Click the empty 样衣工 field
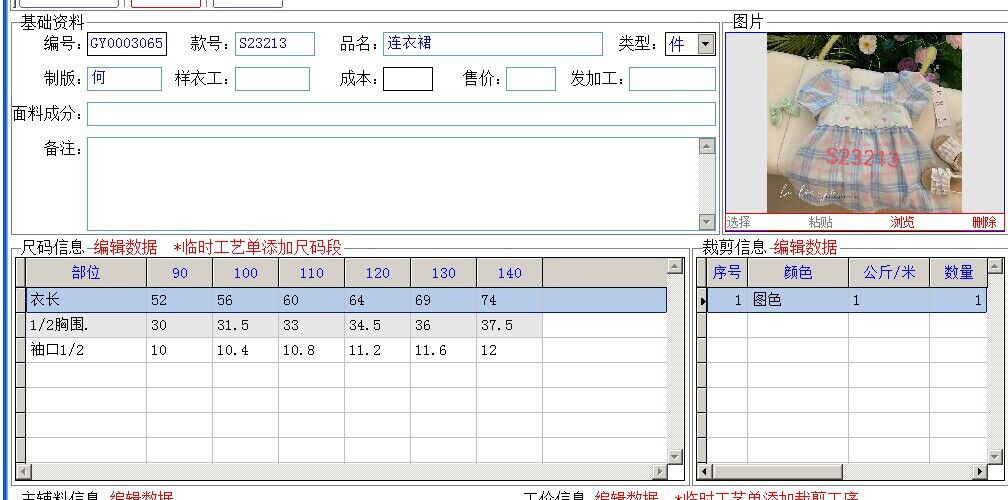This screenshot has height=500, width=1008. click(x=272, y=79)
